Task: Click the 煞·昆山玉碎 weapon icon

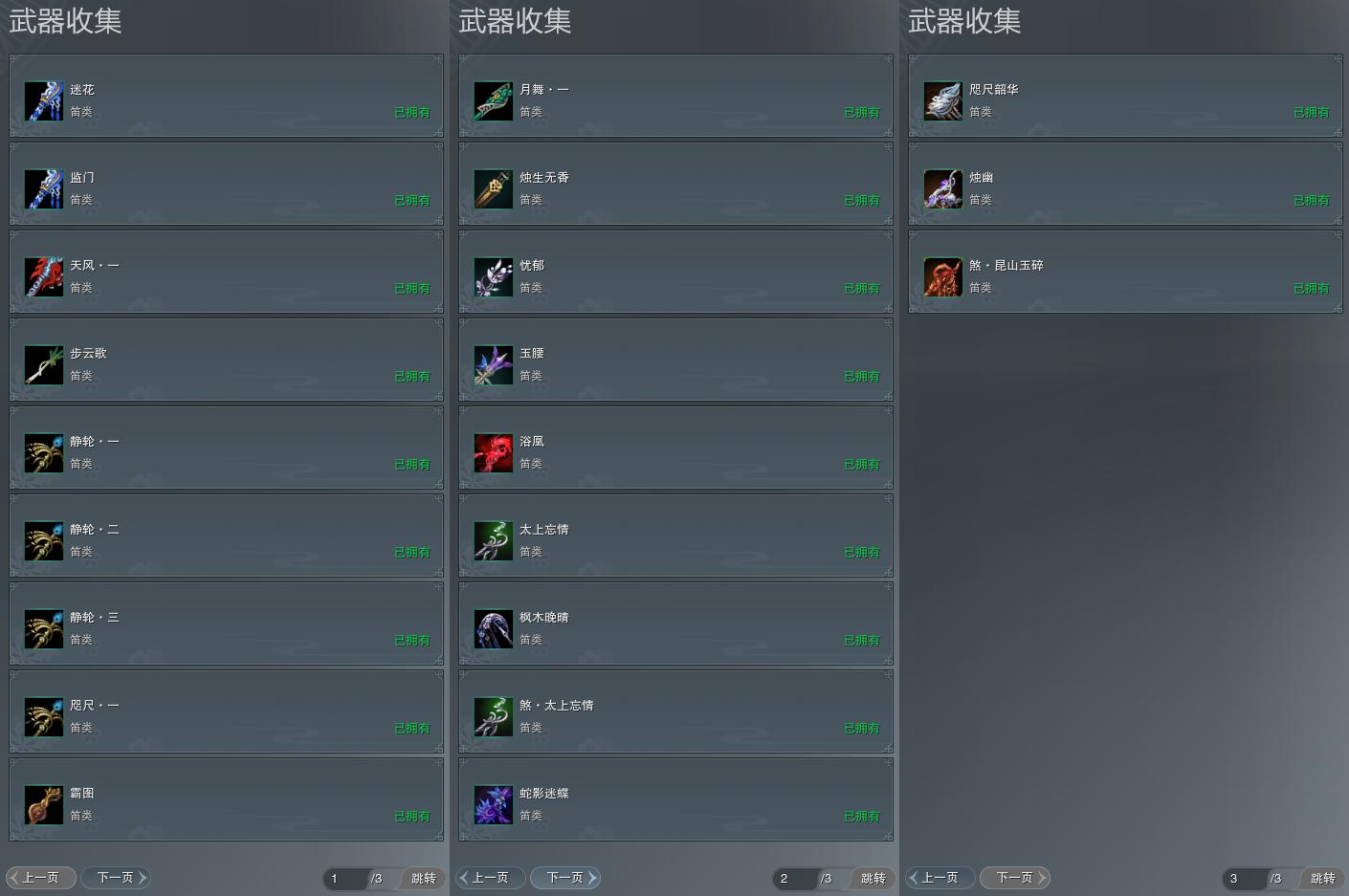Action: pos(943,276)
